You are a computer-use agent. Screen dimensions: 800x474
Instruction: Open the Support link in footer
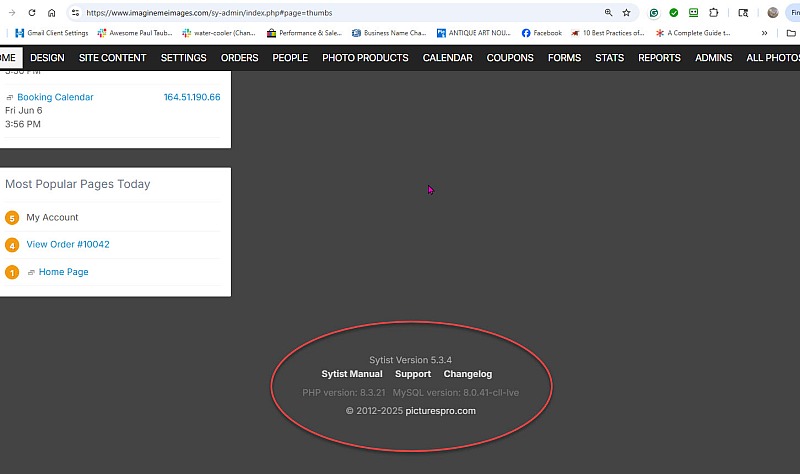point(413,374)
